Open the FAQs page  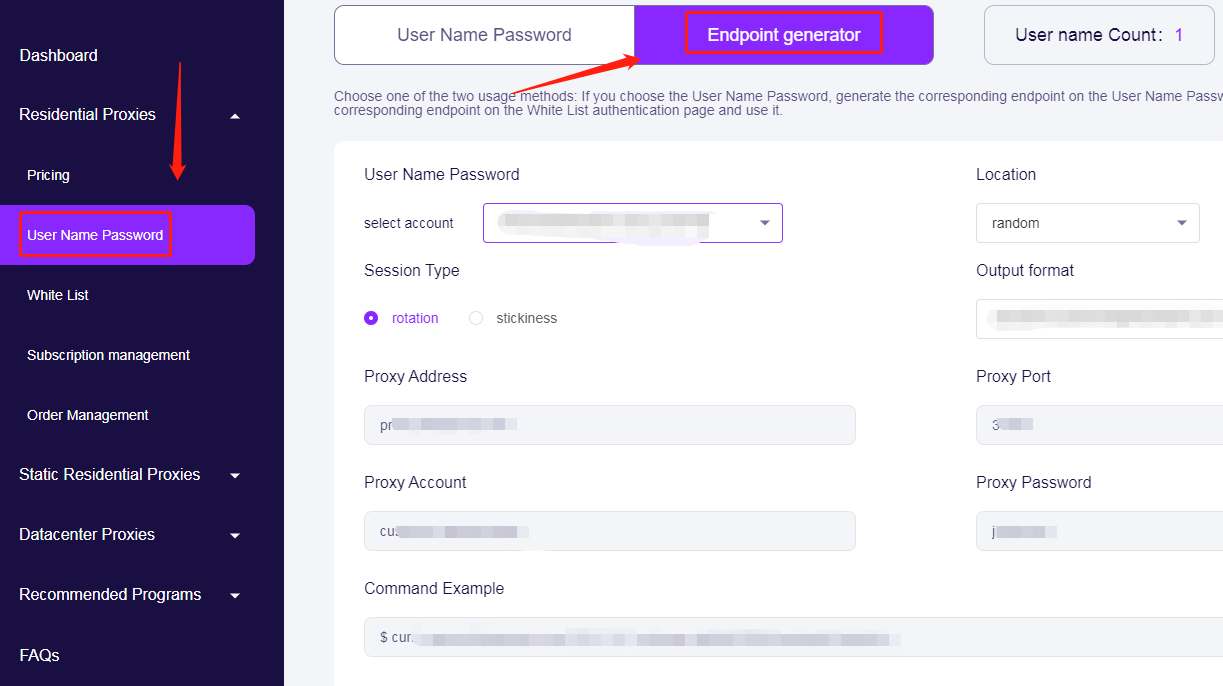click(40, 655)
